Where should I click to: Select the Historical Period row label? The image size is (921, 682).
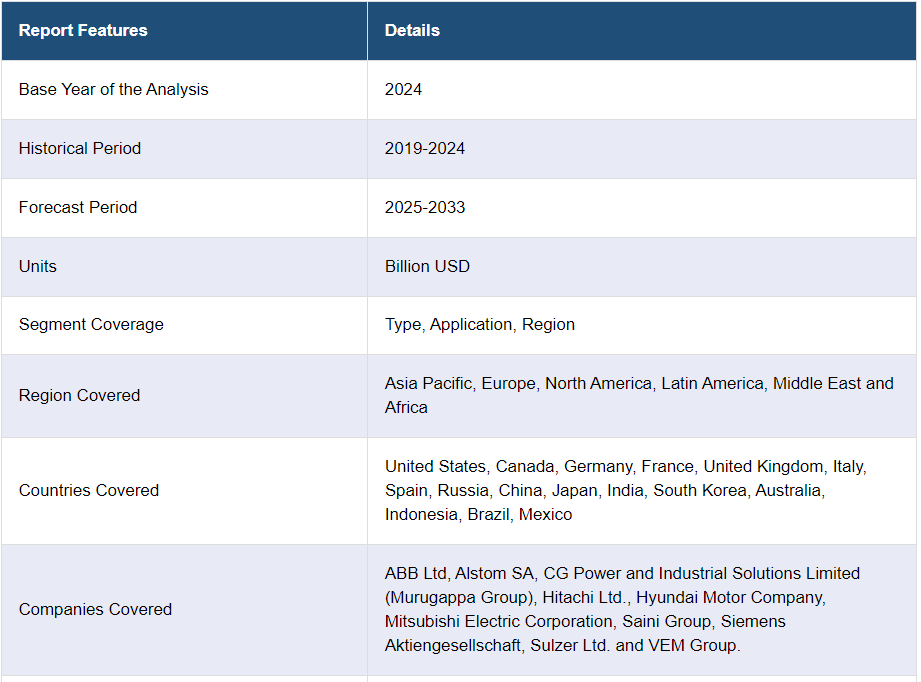pos(80,148)
